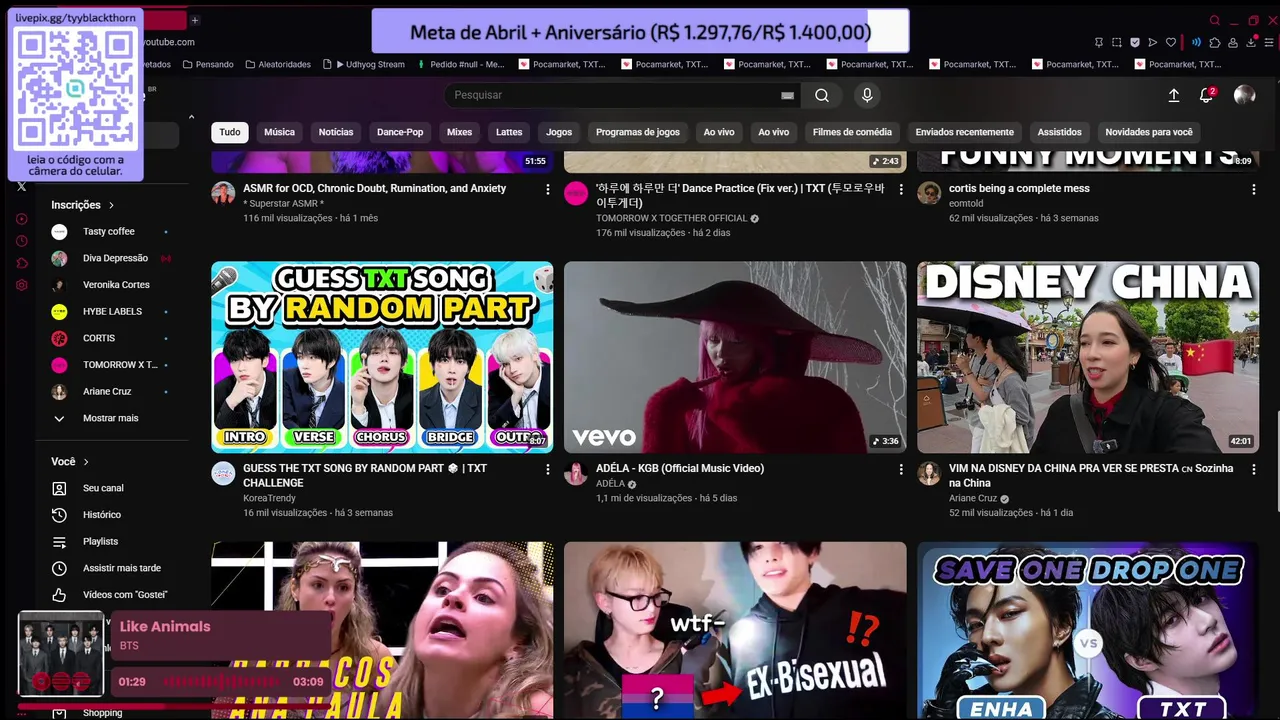The width and height of the screenshot is (1280, 720).
Task: Open the ad blocker shield icon
Action: [1135, 42]
